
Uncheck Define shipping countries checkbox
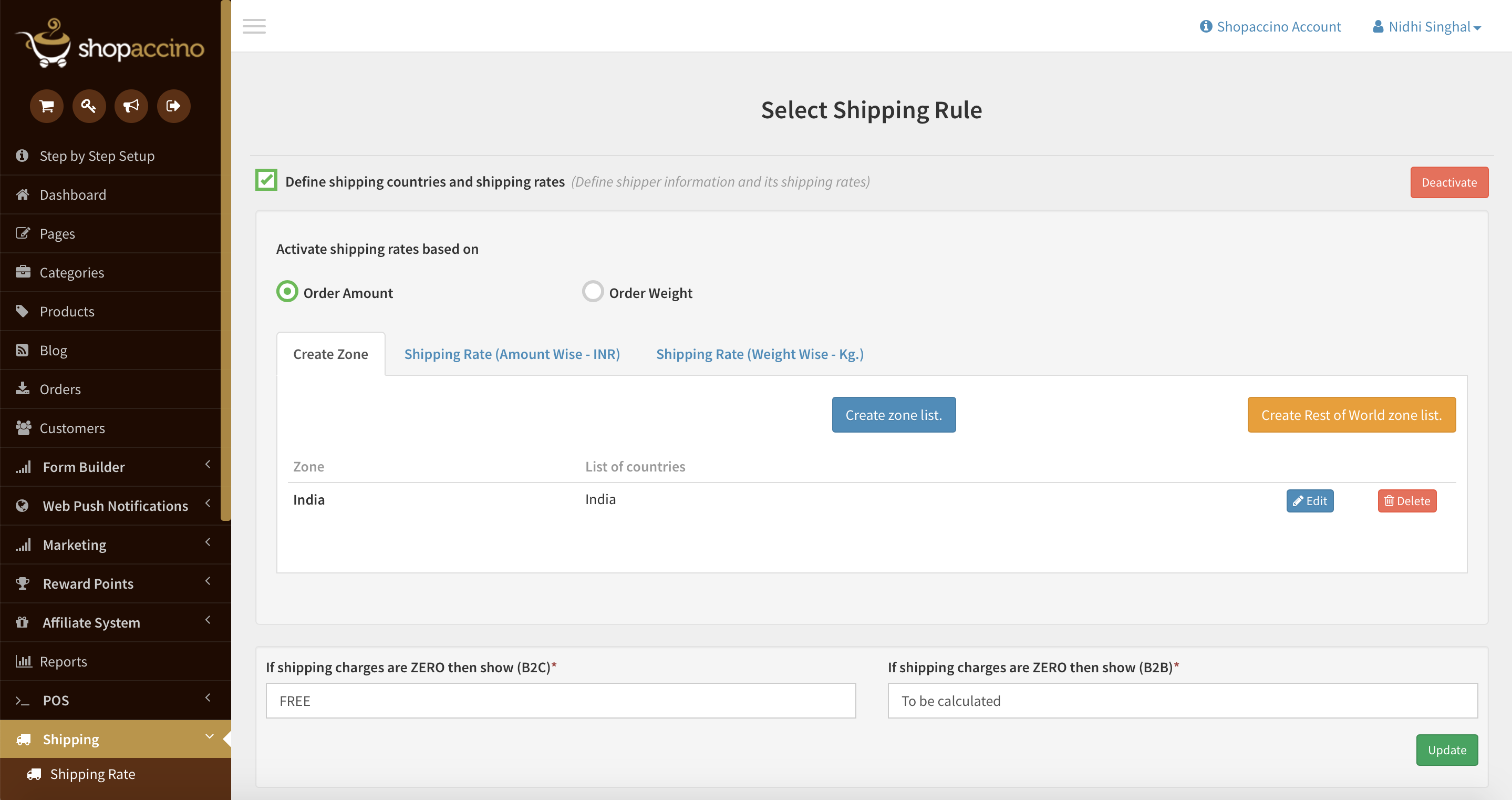point(266,180)
